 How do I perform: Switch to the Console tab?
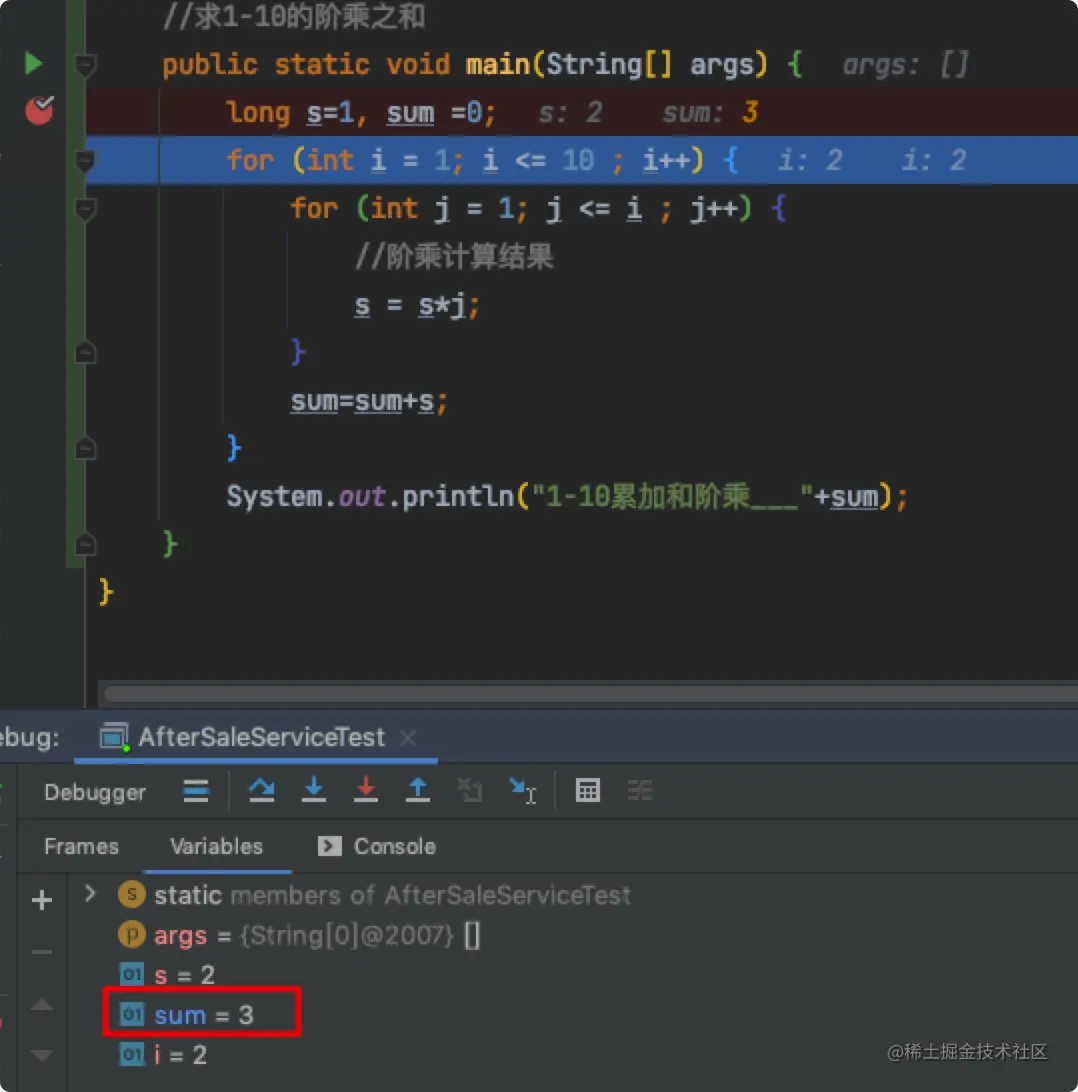pos(377,846)
